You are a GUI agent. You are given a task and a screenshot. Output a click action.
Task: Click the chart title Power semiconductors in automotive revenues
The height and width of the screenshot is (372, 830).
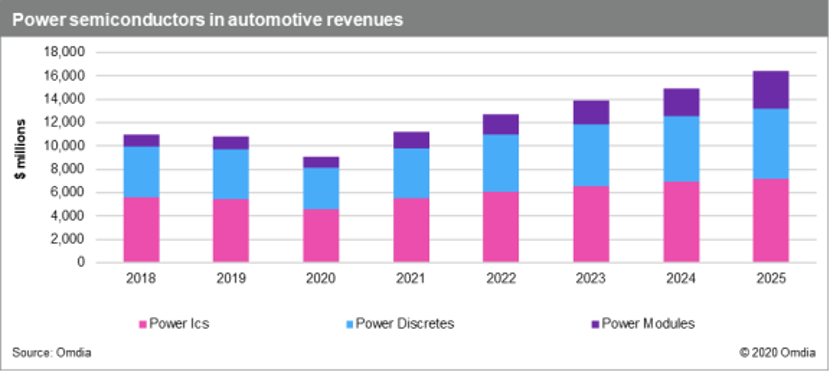(208, 20)
